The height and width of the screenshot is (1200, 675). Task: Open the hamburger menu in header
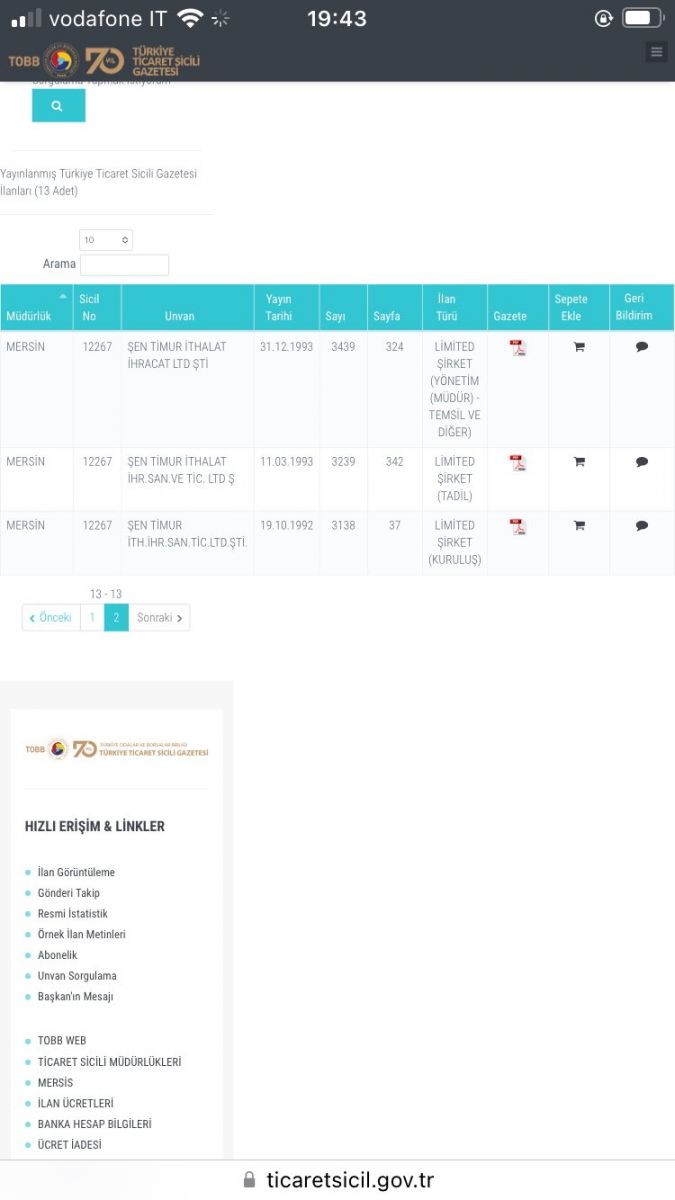656,52
